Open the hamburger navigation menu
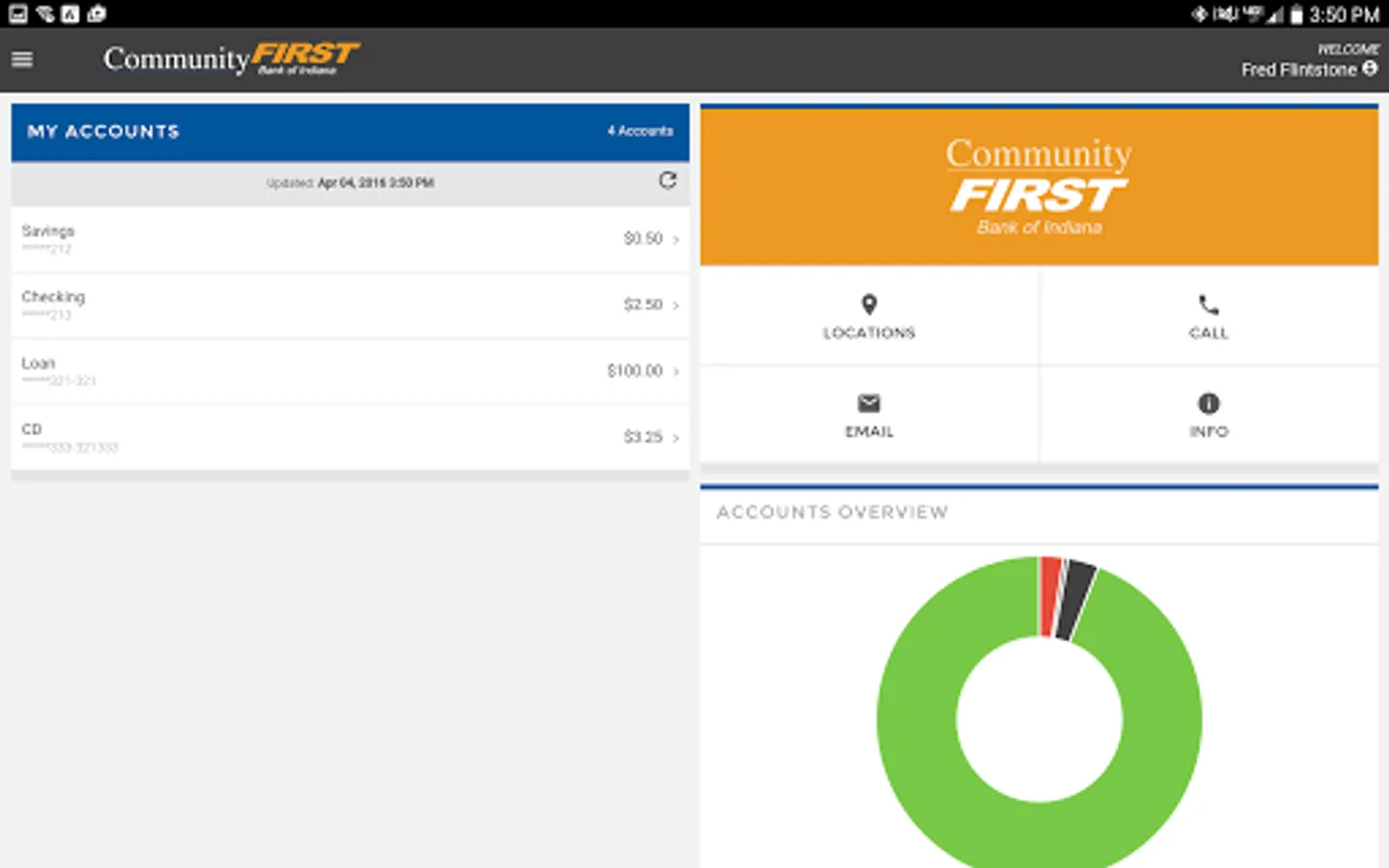The height and width of the screenshot is (868, 1389). [x=22, y=60]
